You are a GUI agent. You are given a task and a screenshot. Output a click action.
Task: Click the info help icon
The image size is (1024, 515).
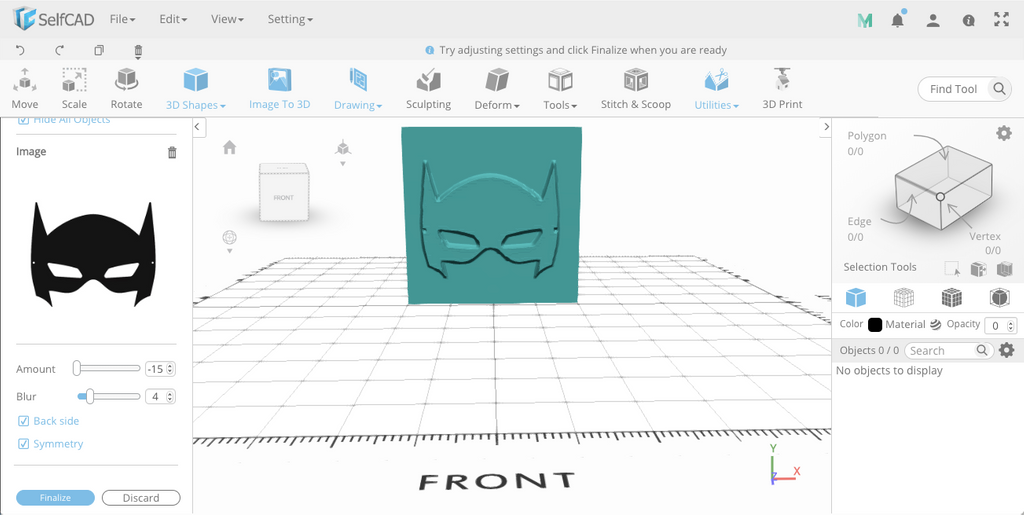coord(968,20)
